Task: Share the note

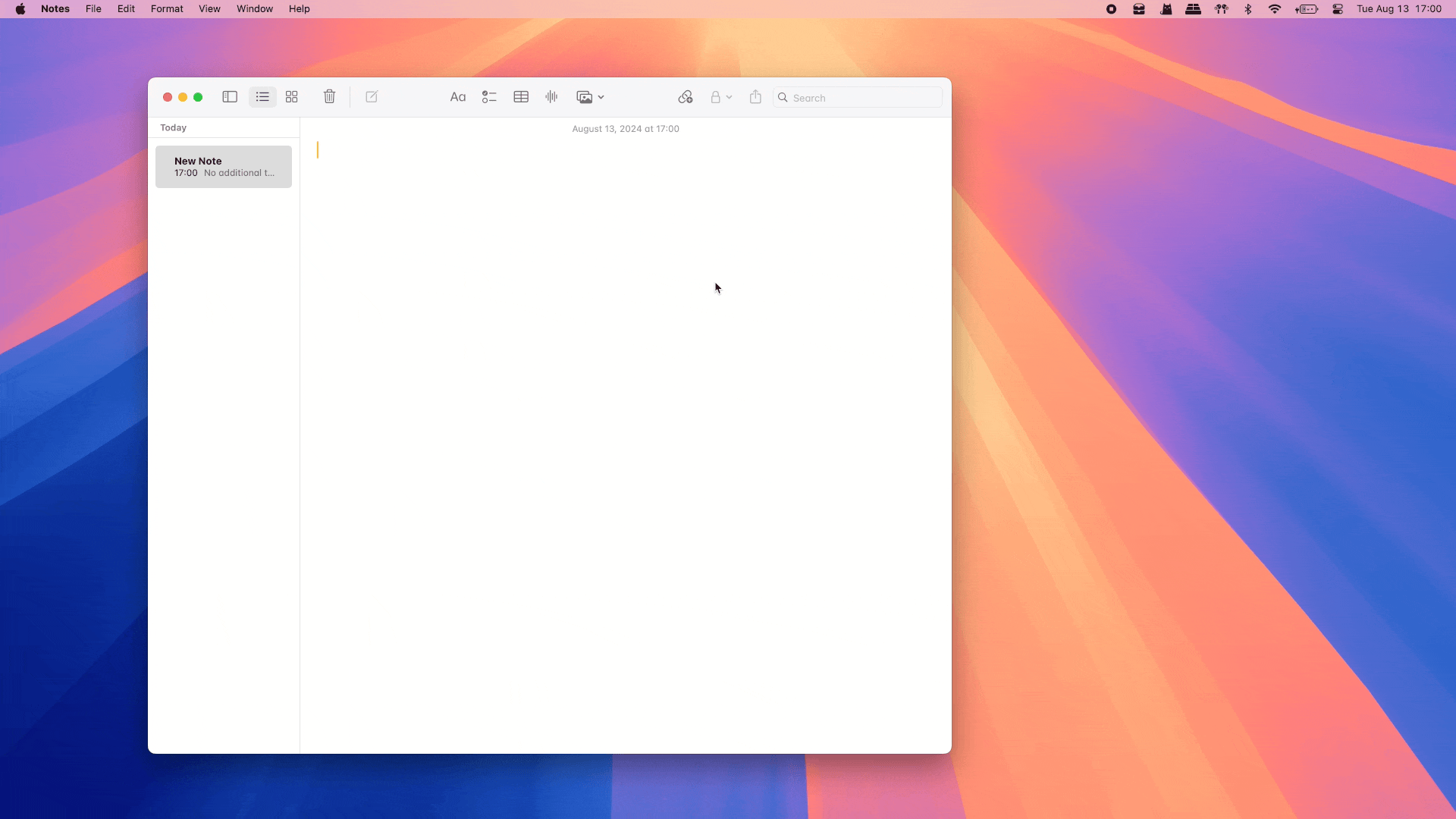Action: point(755,97)
